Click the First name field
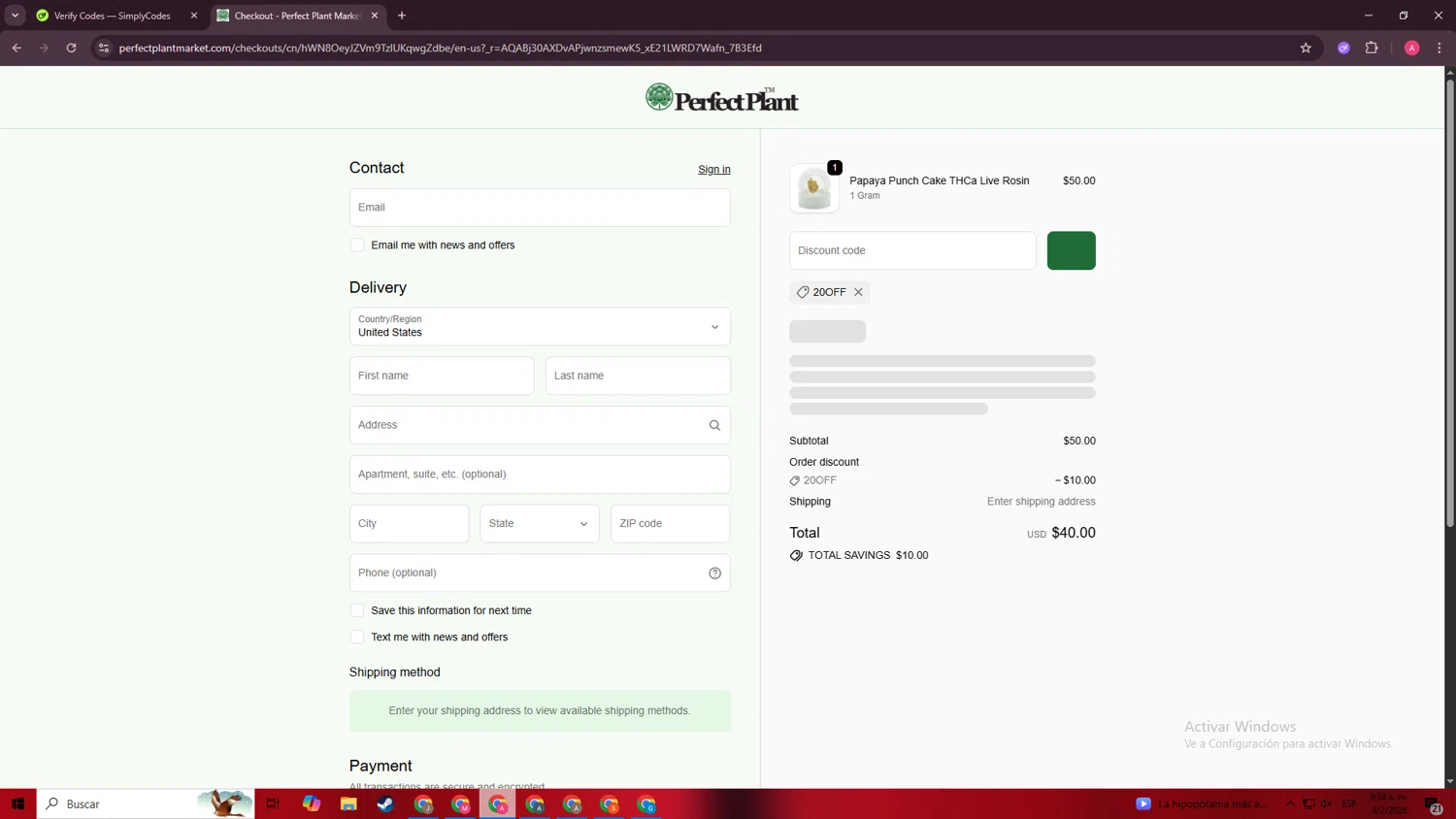 442,376
